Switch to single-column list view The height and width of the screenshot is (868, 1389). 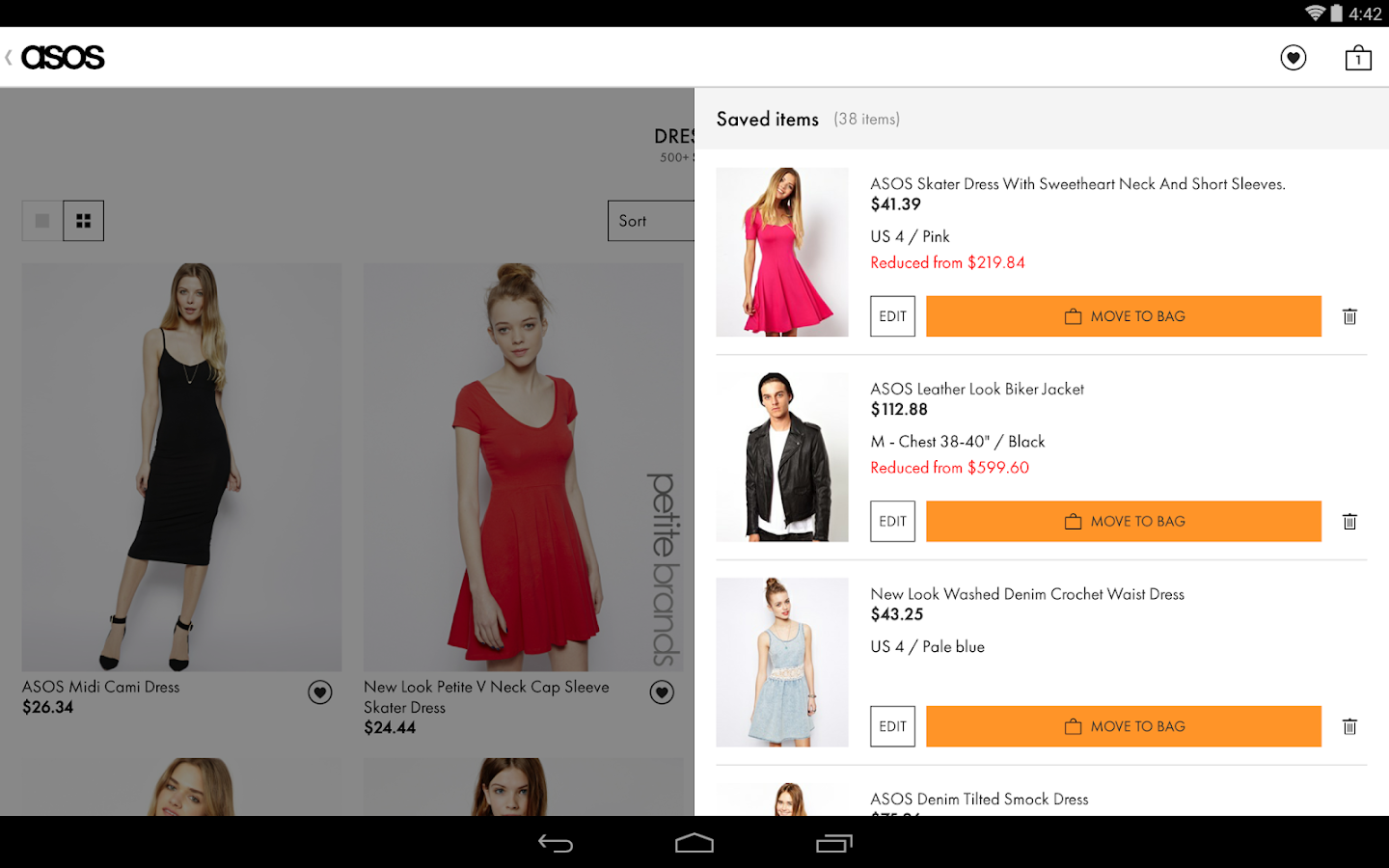(x=42, y=221)
